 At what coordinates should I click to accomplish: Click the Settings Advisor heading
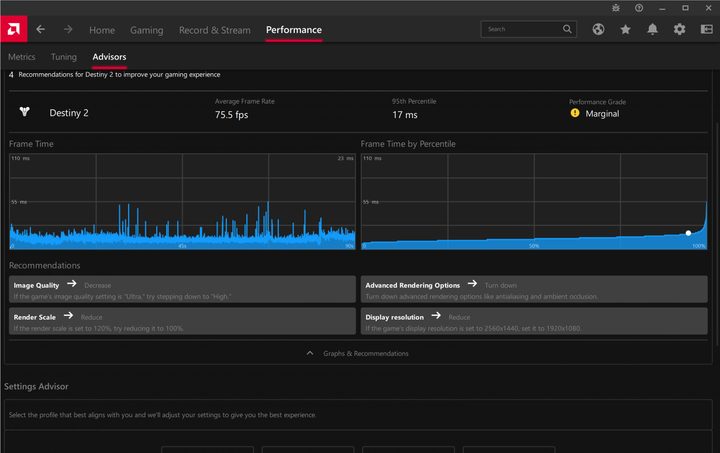pos(36,386)
